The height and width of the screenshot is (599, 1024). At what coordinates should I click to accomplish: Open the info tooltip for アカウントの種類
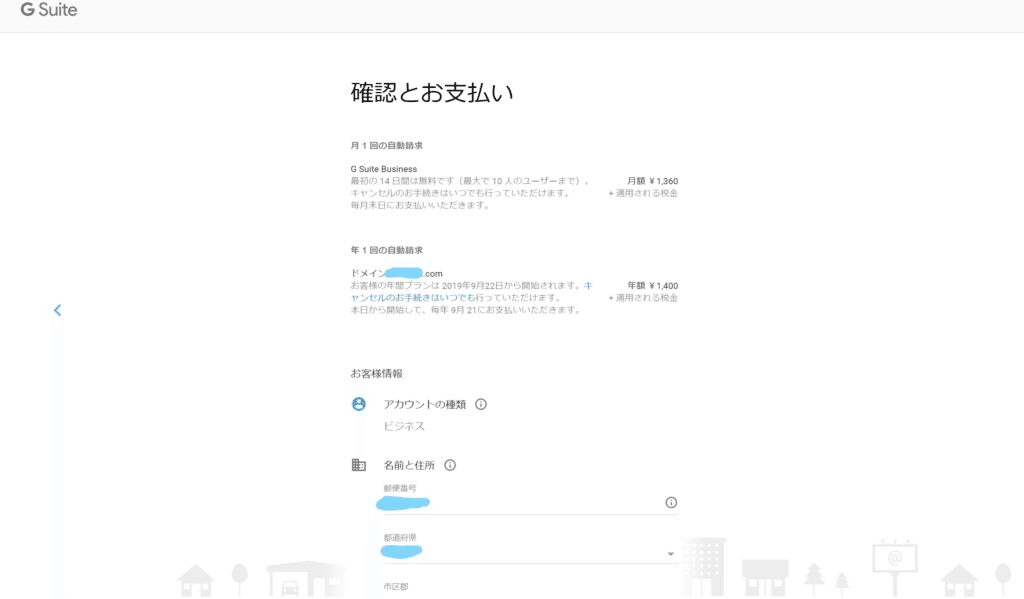[483, 404]
